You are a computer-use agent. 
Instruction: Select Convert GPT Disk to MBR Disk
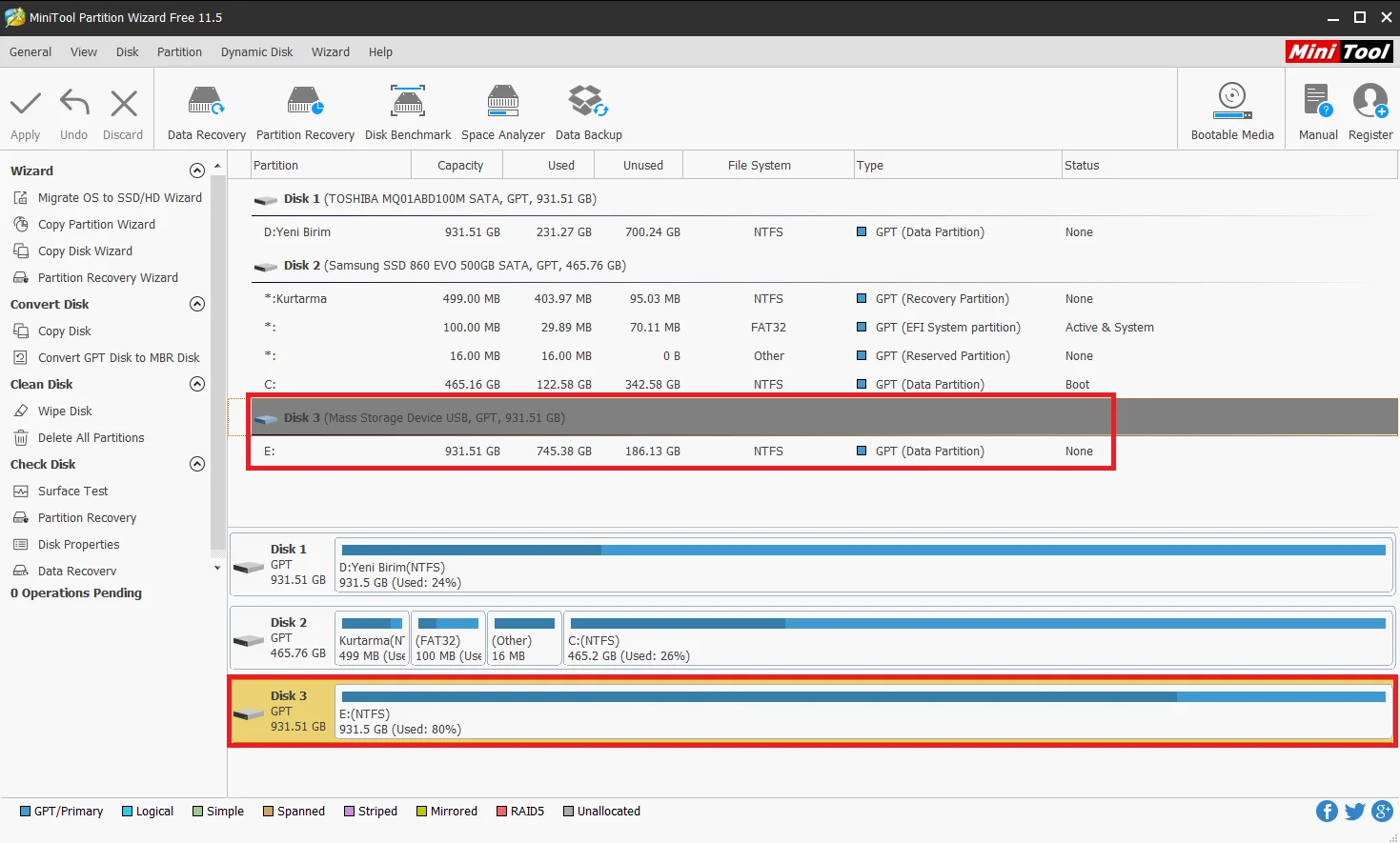click(x=118, y=358)
